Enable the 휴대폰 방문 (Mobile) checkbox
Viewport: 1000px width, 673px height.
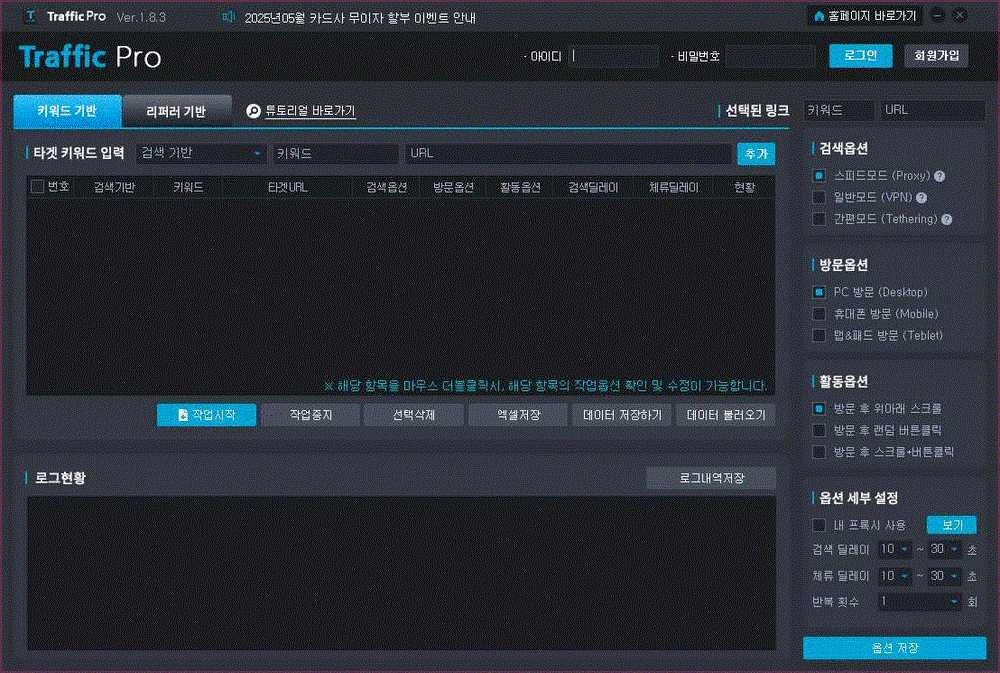[819, 314]
